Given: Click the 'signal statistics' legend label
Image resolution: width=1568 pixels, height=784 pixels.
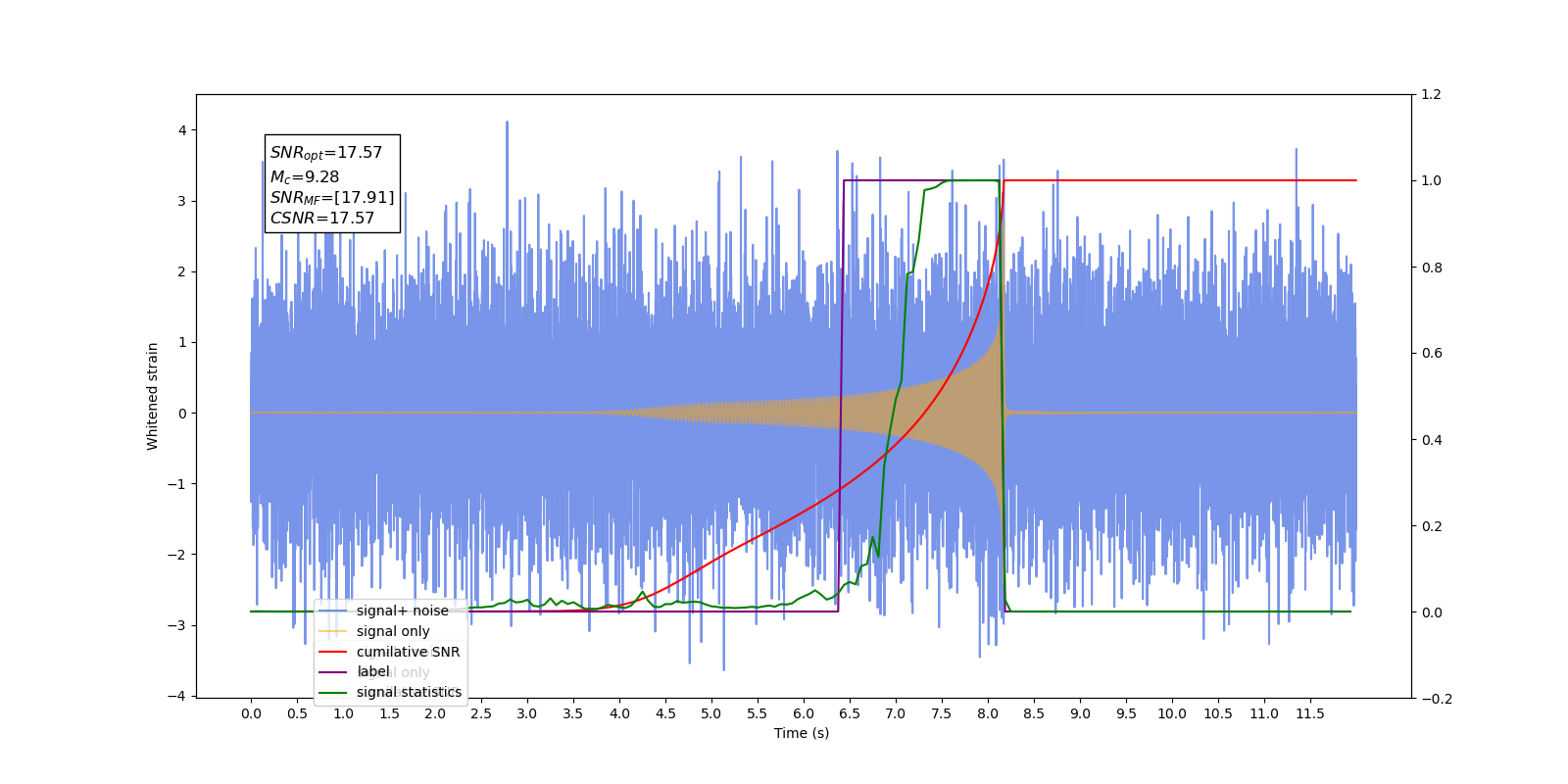Looking at the screenshot, I should (x=409, y=692).
